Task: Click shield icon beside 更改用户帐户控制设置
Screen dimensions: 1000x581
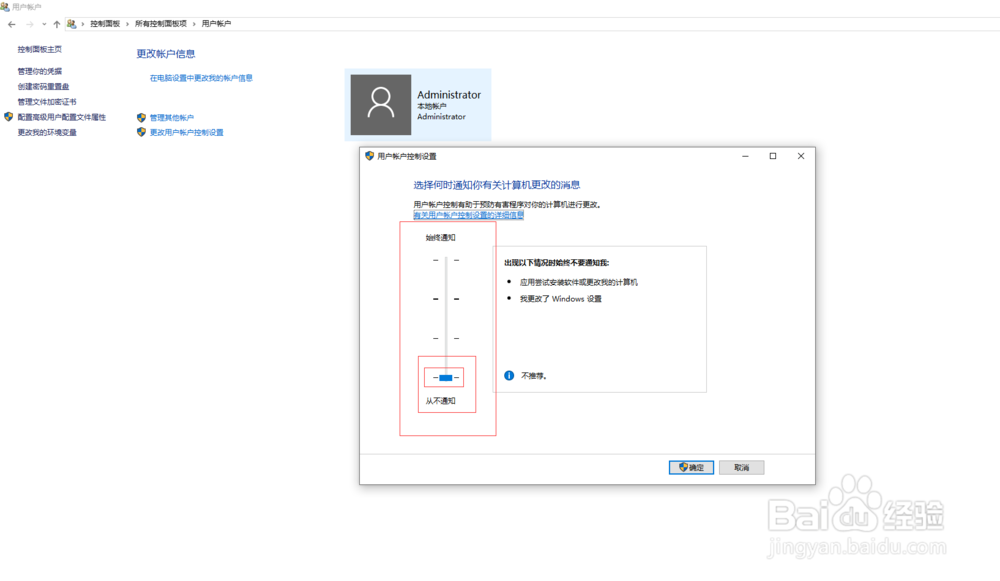Action: [142, 132]
